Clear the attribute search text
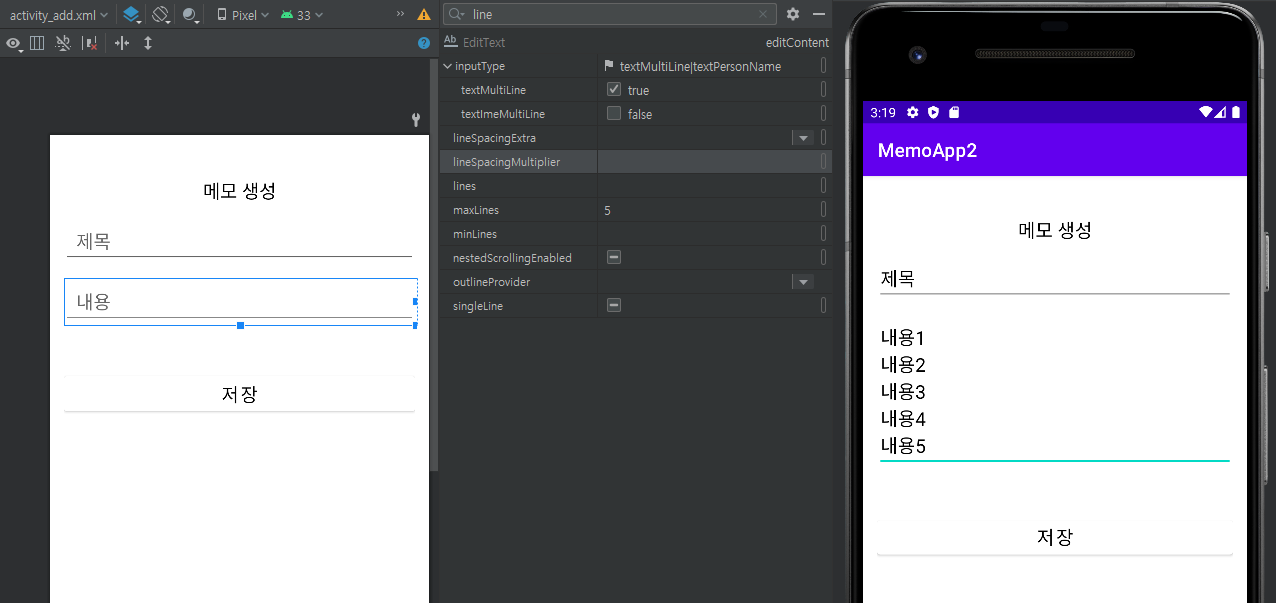This screenshot has height=603, width=1276. point(764,15)
